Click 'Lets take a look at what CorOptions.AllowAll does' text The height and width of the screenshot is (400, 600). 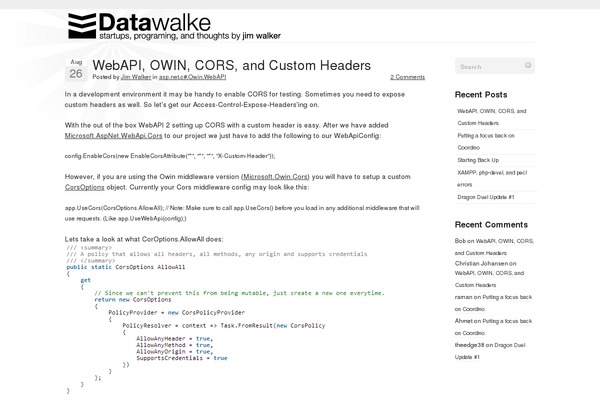[144, 239]
